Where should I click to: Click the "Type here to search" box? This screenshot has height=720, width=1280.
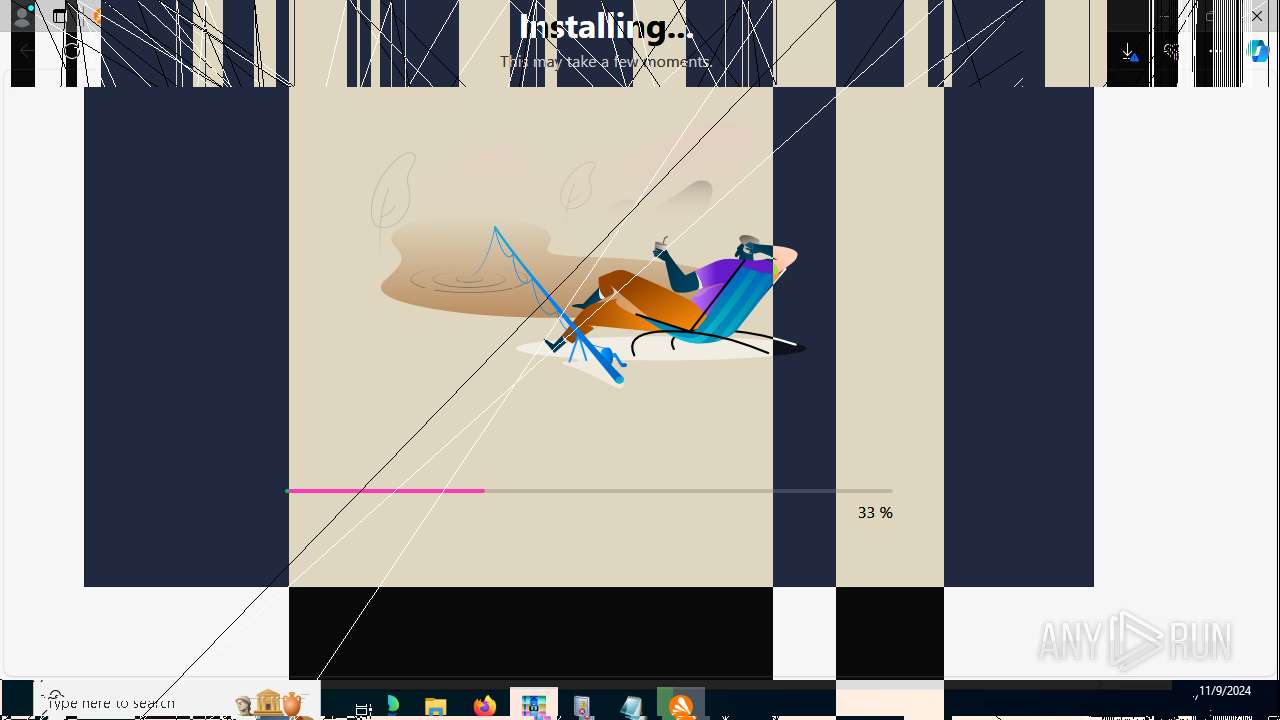tap(175, 702)
